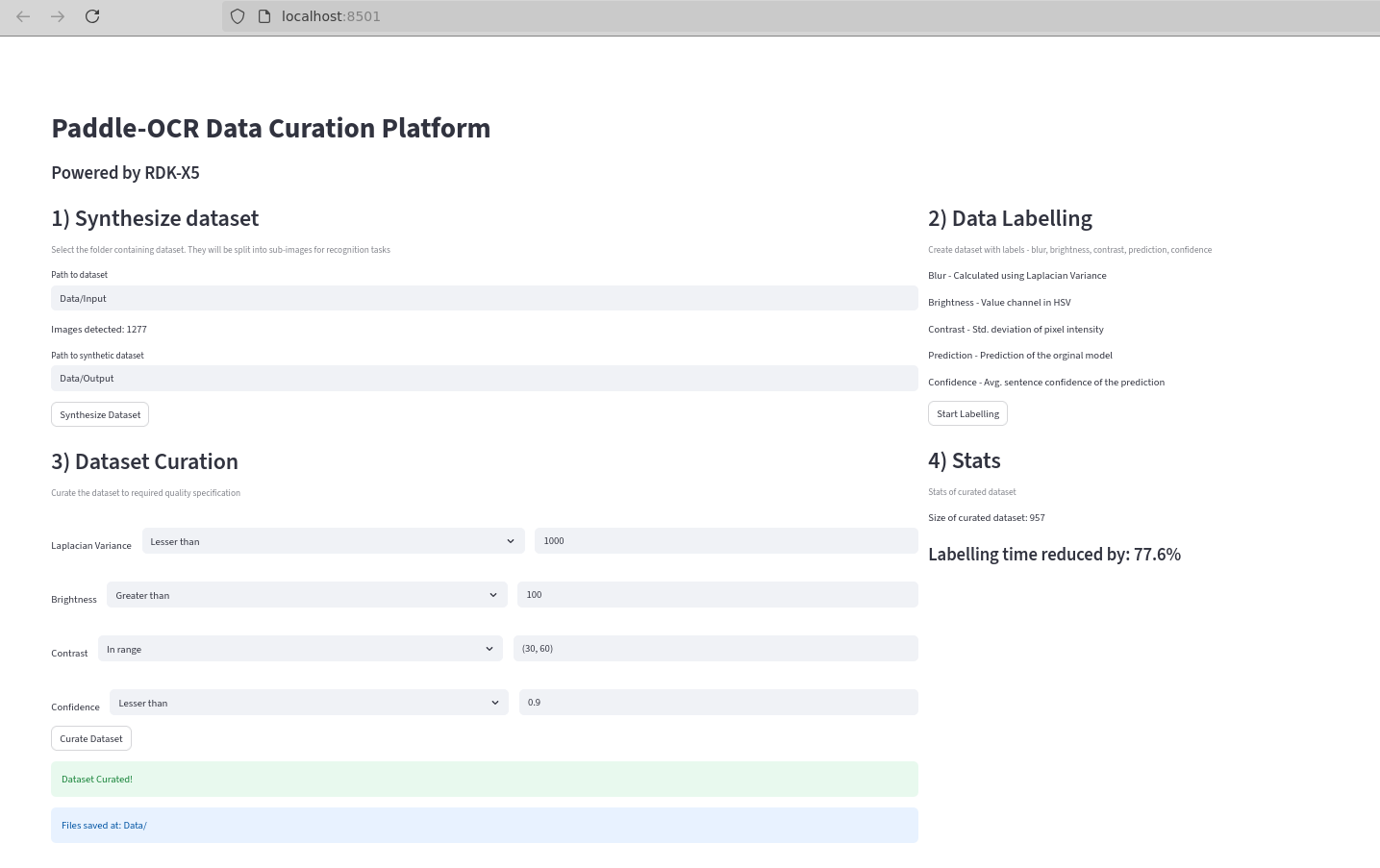Click 'Contrast - Std. deviation of pixel intensity'

1016,329
